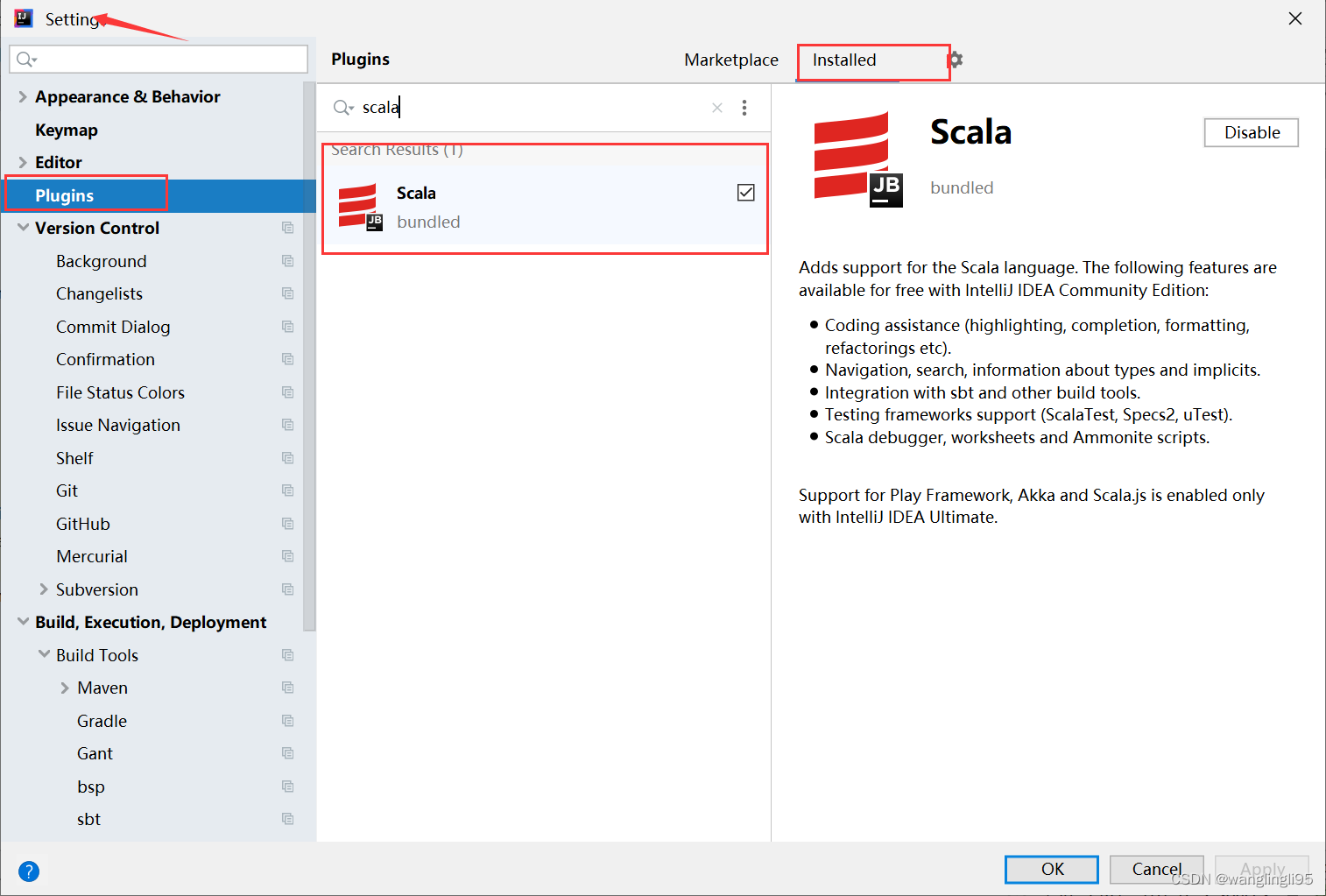Click the Scala plugin icon in results
The image size is (1326, 896).
point(361,208)
